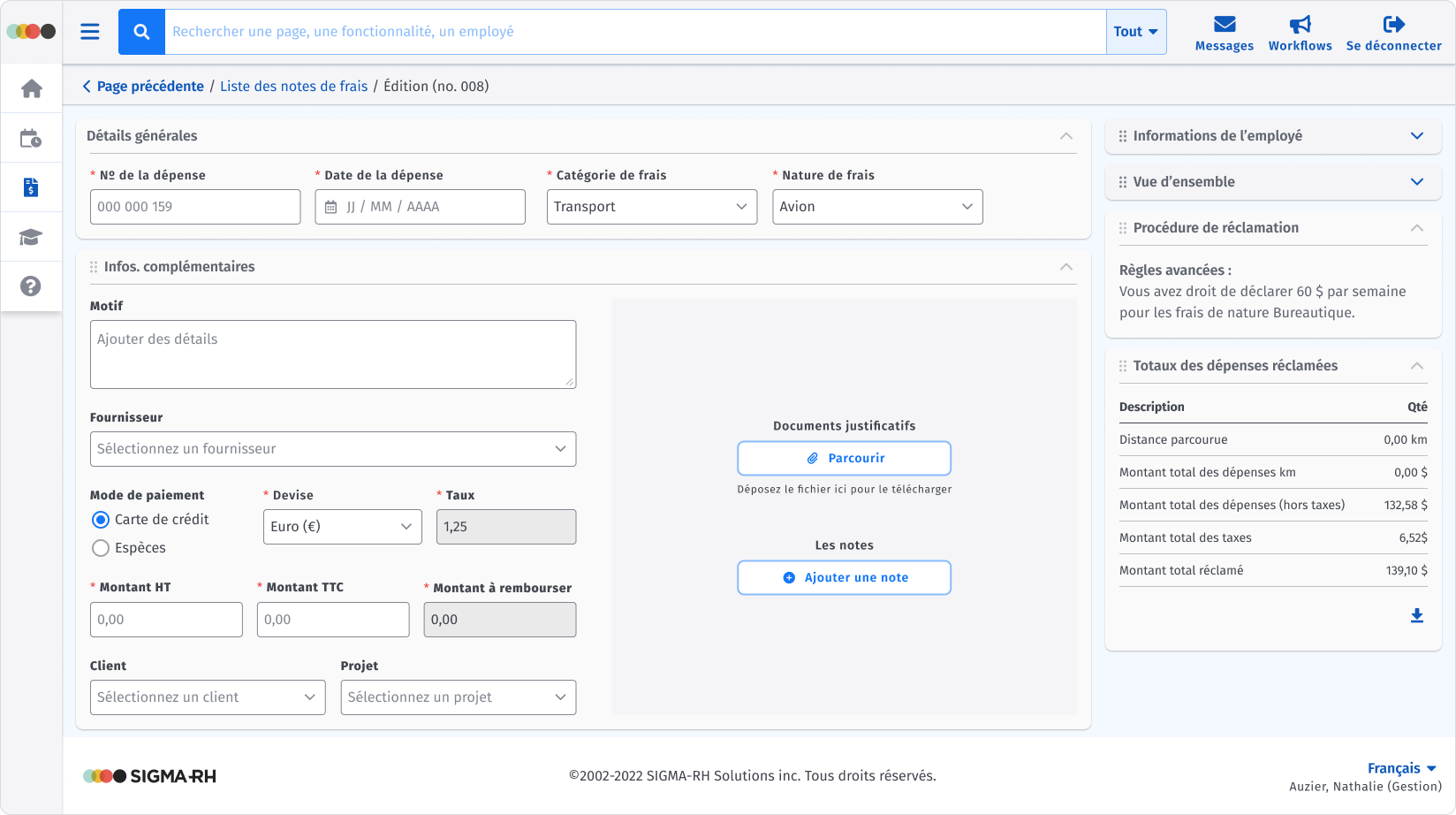This screenshot has height=815, width=1456.
Task: Open Workflows from the top bar
Action: pos(1301,31)
